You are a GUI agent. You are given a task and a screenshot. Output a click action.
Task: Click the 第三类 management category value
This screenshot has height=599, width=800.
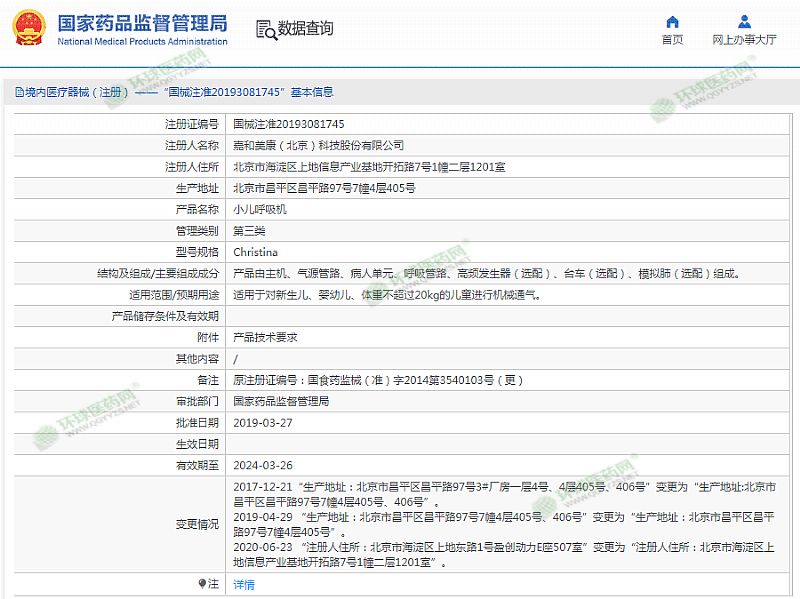click(249, 231)
